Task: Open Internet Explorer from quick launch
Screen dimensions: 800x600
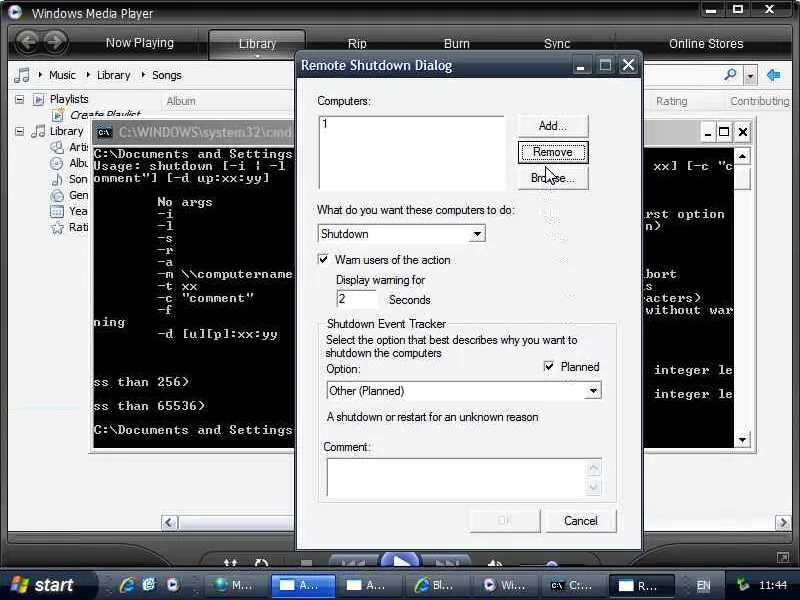Action: (x=127, y=585)
